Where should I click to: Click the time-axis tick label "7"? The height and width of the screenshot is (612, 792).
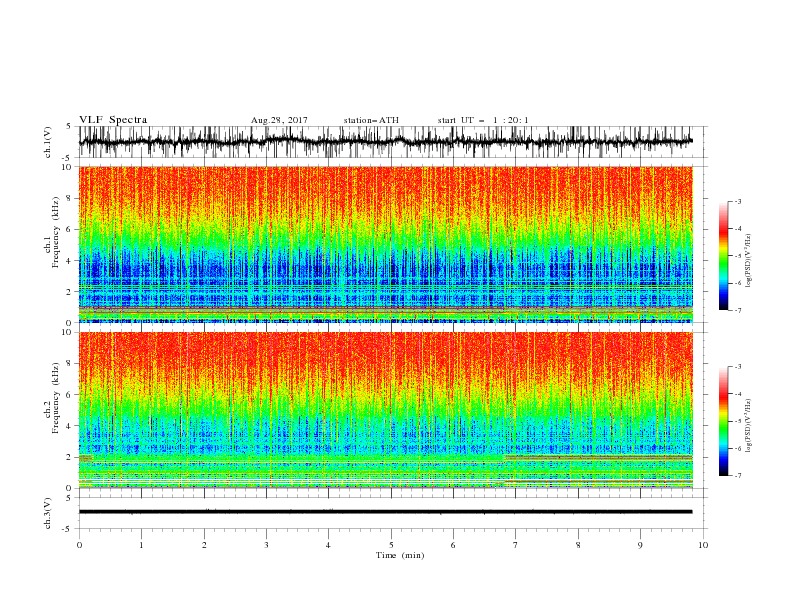(516, 545)
